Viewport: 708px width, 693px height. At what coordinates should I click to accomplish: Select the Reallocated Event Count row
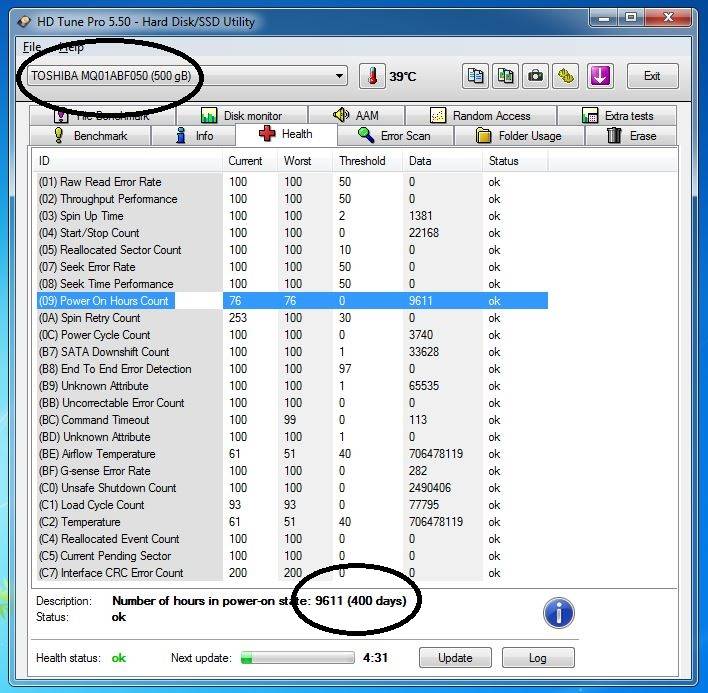pyautogui.click(x=292, y=539)
